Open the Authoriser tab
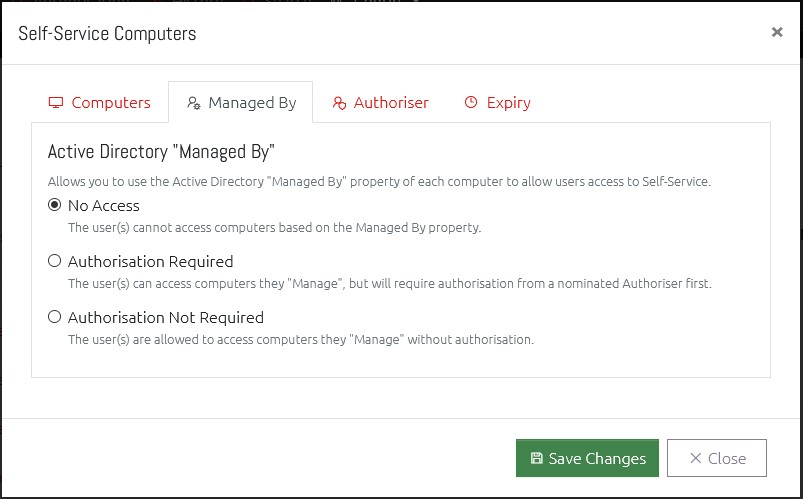Image resolution: width=803 pixels, height=499 pixels. [381, 102]
